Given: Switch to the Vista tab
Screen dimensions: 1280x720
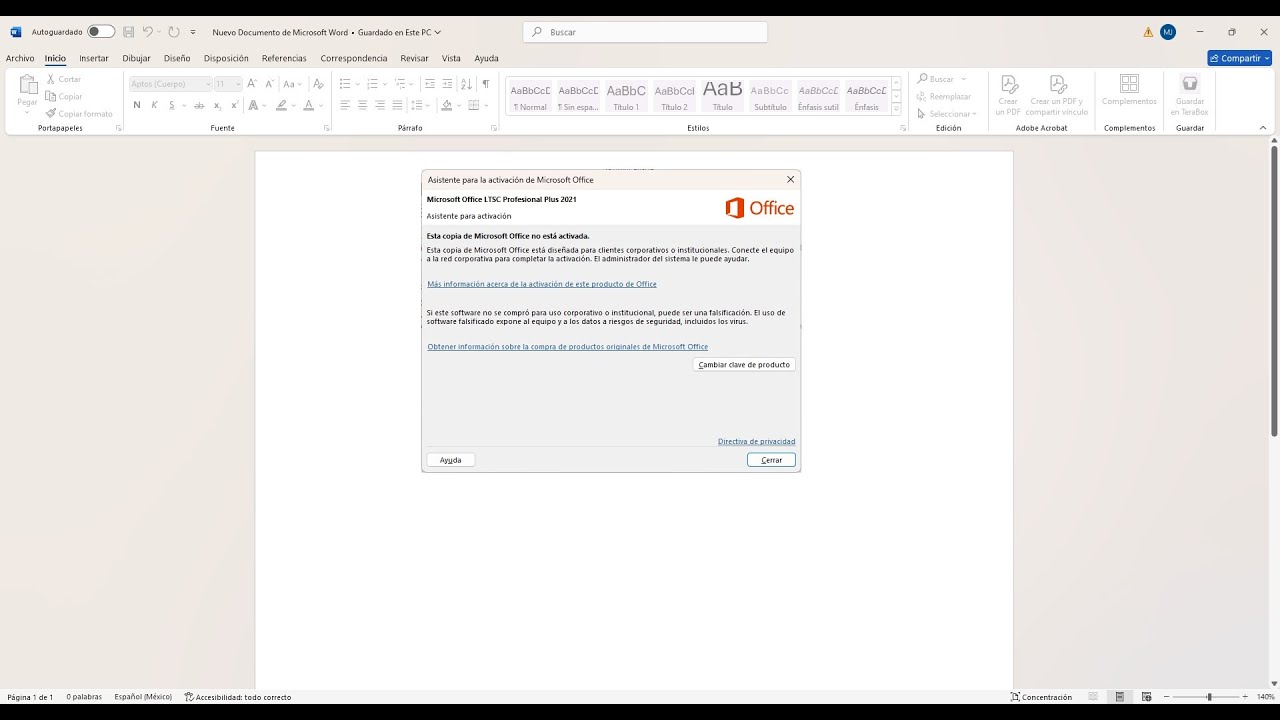Looking at the screenshot, I should pyautogui.click(x=451, y=58).
